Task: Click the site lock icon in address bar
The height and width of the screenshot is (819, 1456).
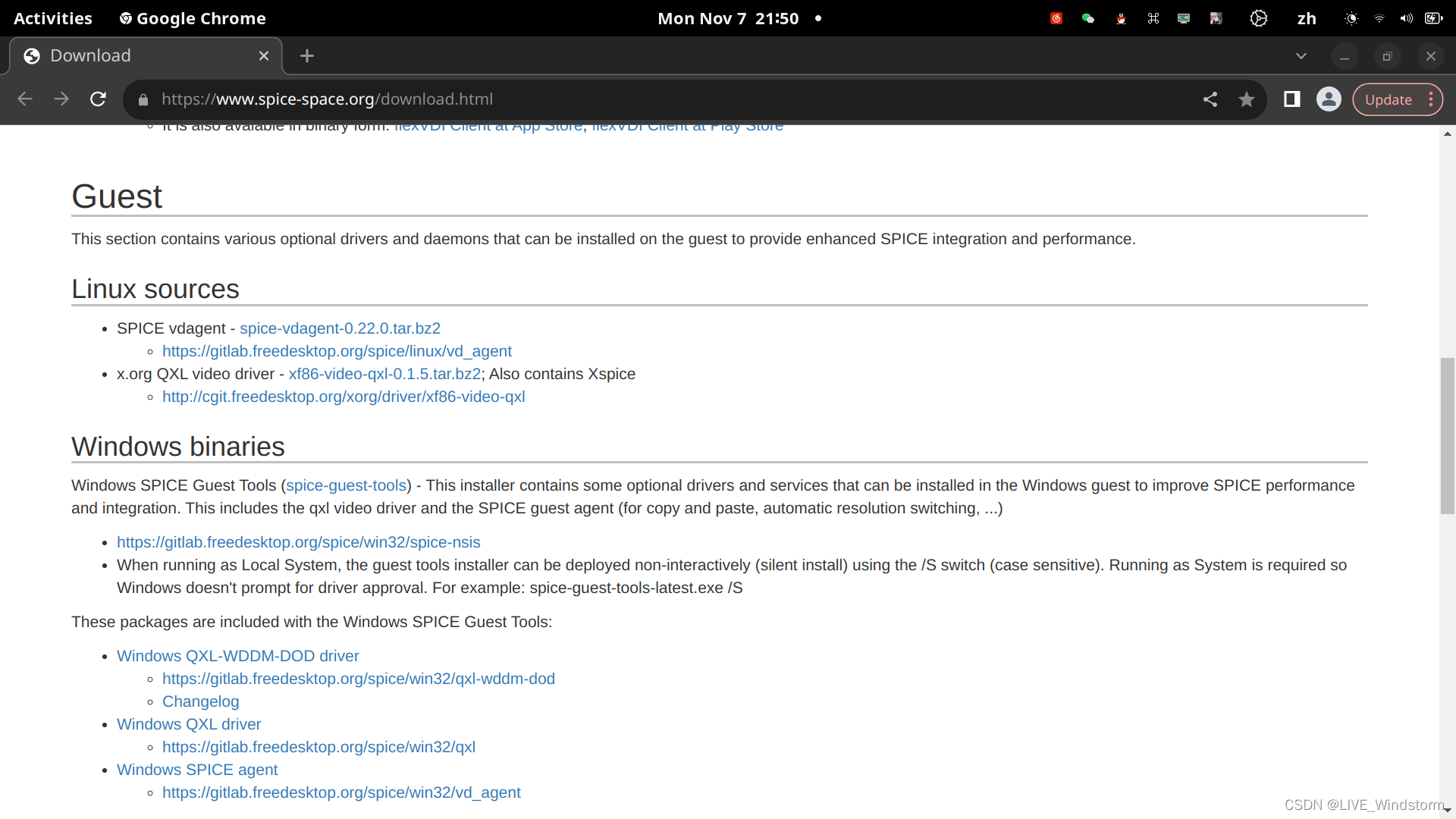Action: [143, 99]
